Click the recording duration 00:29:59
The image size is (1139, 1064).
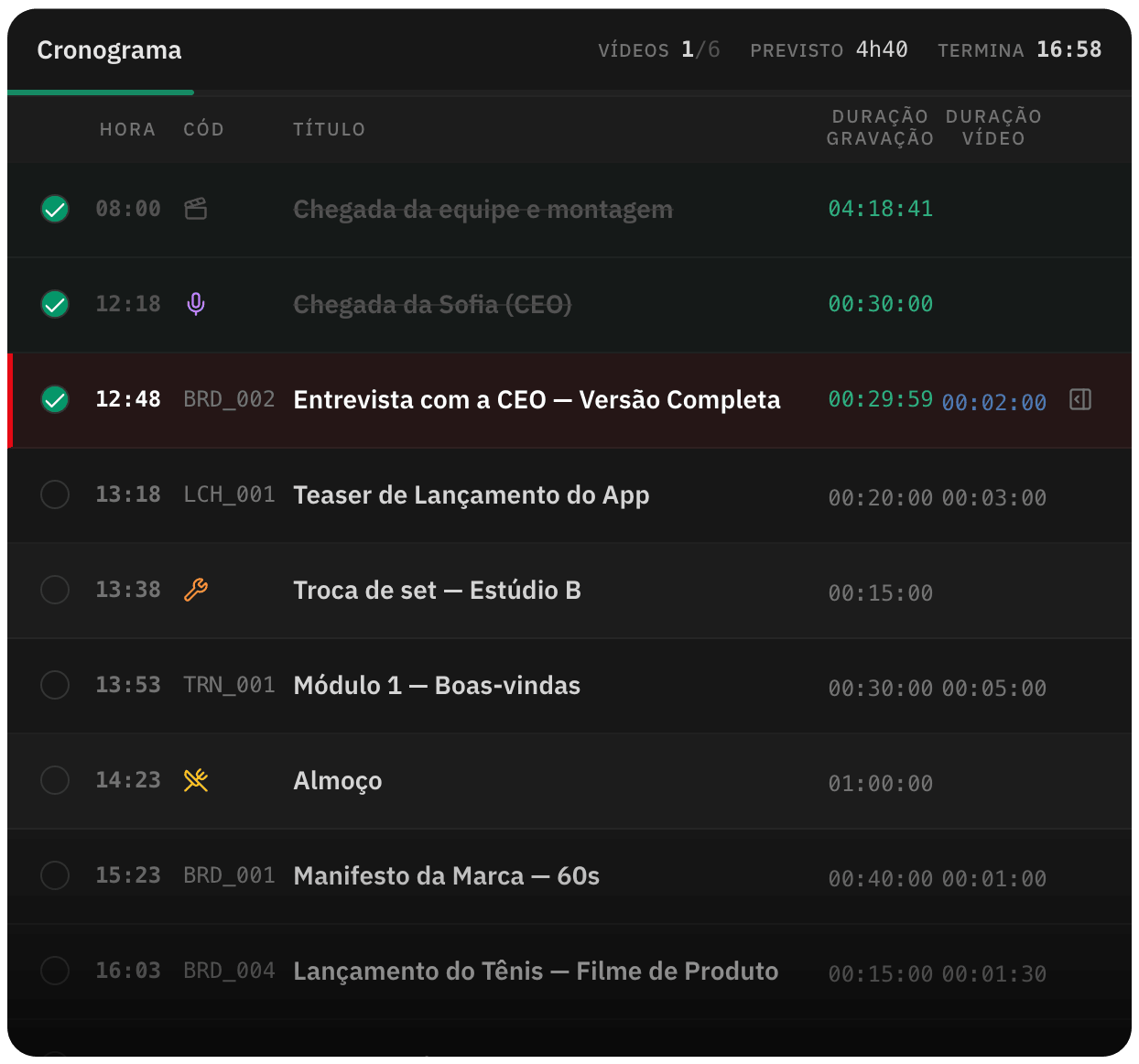[881, 399]
